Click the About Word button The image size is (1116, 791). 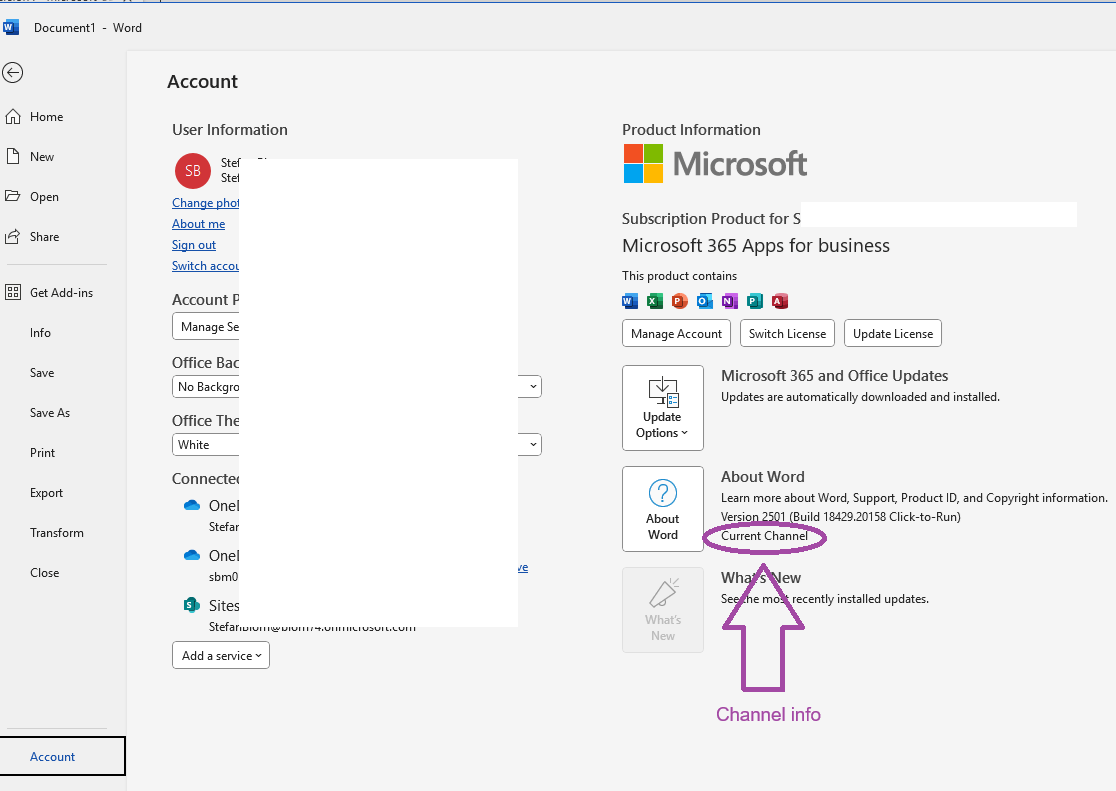663,509
